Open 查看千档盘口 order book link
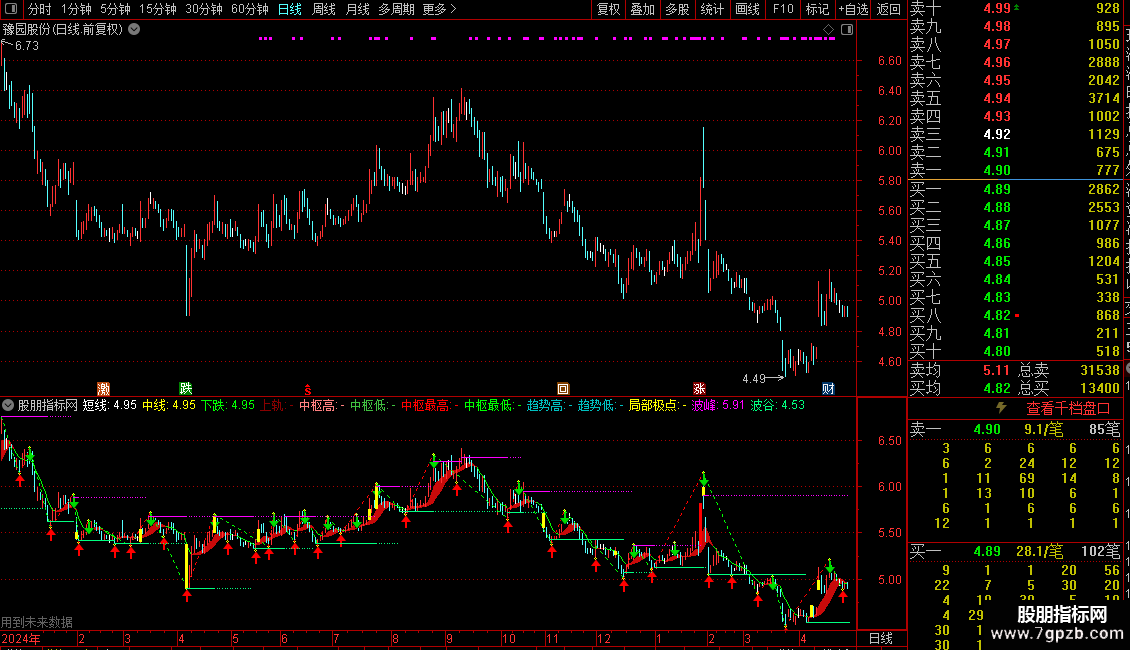This screenshot has height=650, width=1130. tap(1068, 409)
